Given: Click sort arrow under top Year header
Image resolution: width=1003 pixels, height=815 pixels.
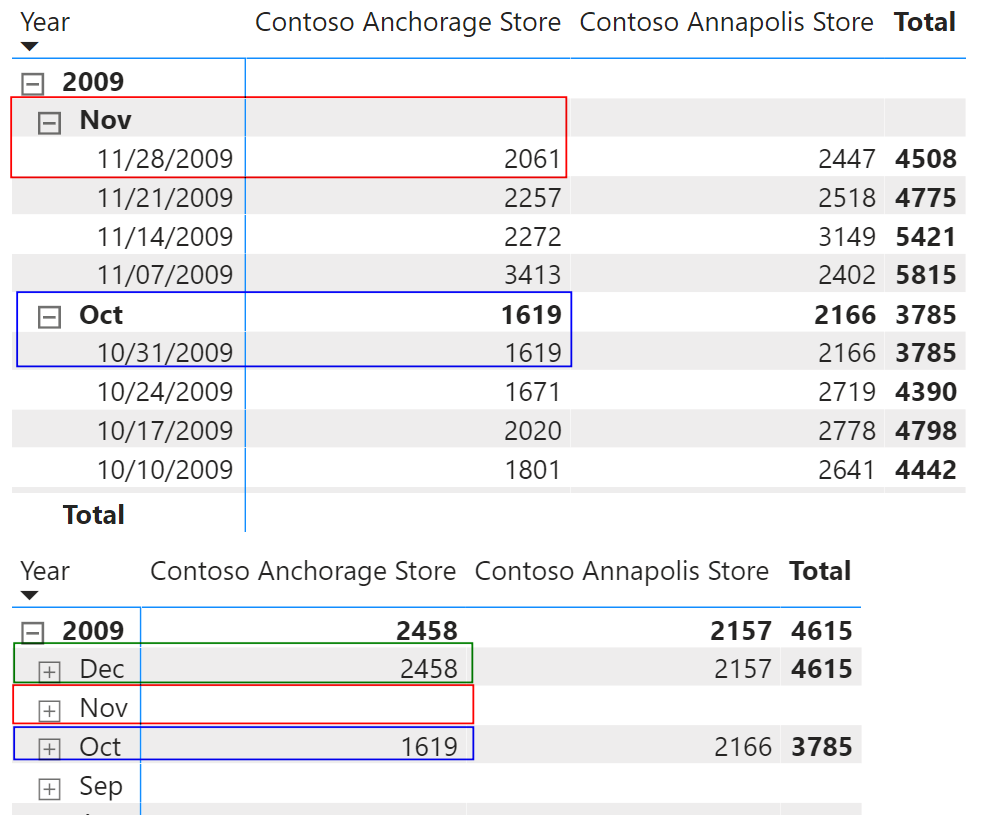Looking at the screenshot, I should [x=29, y=46].
